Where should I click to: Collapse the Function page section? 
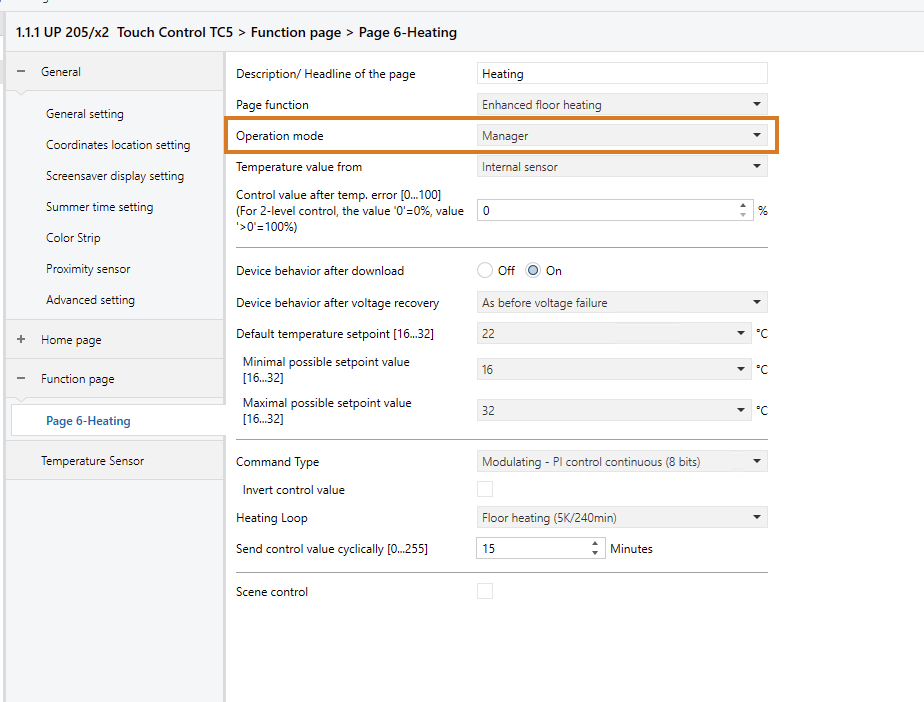(x=21, y=379)
